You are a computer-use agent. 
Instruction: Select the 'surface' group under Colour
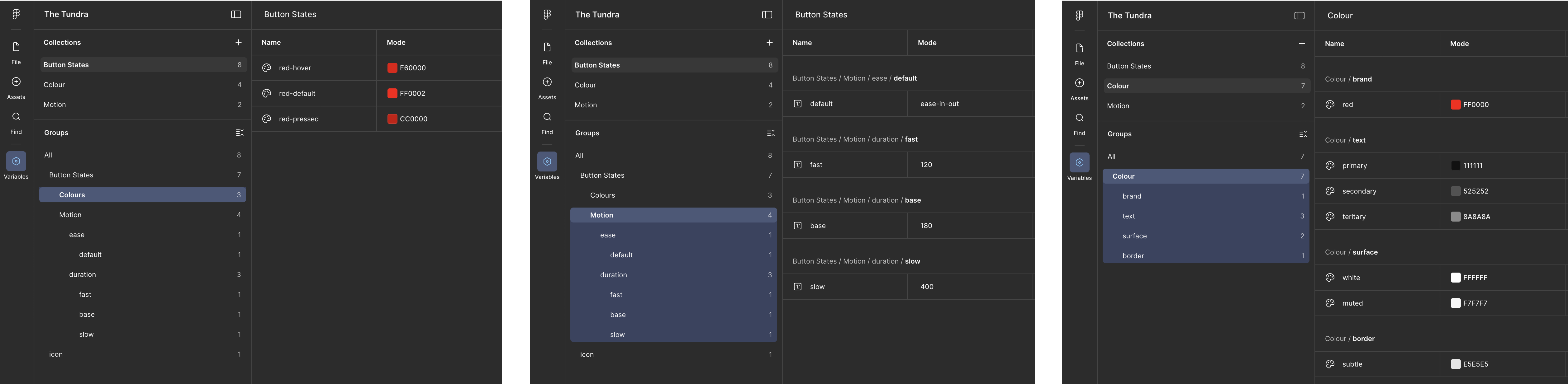(x=1134, y=236)
